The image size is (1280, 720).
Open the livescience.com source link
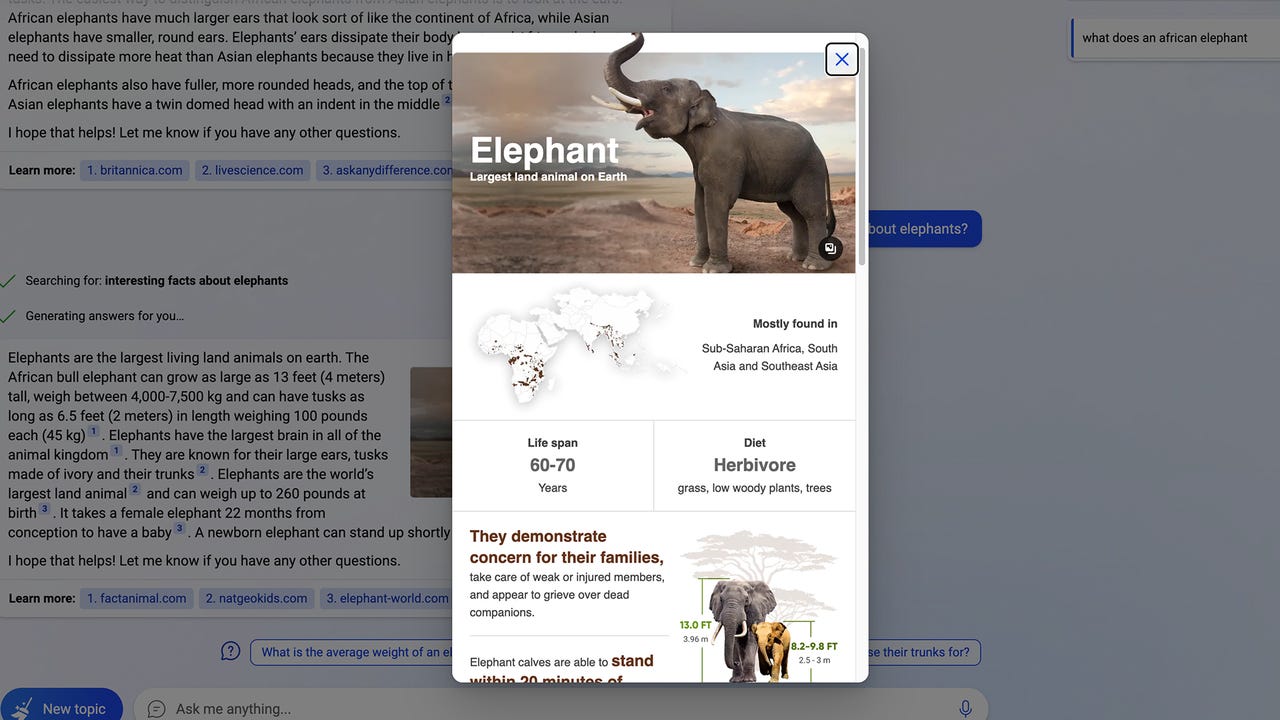point(252,170)
